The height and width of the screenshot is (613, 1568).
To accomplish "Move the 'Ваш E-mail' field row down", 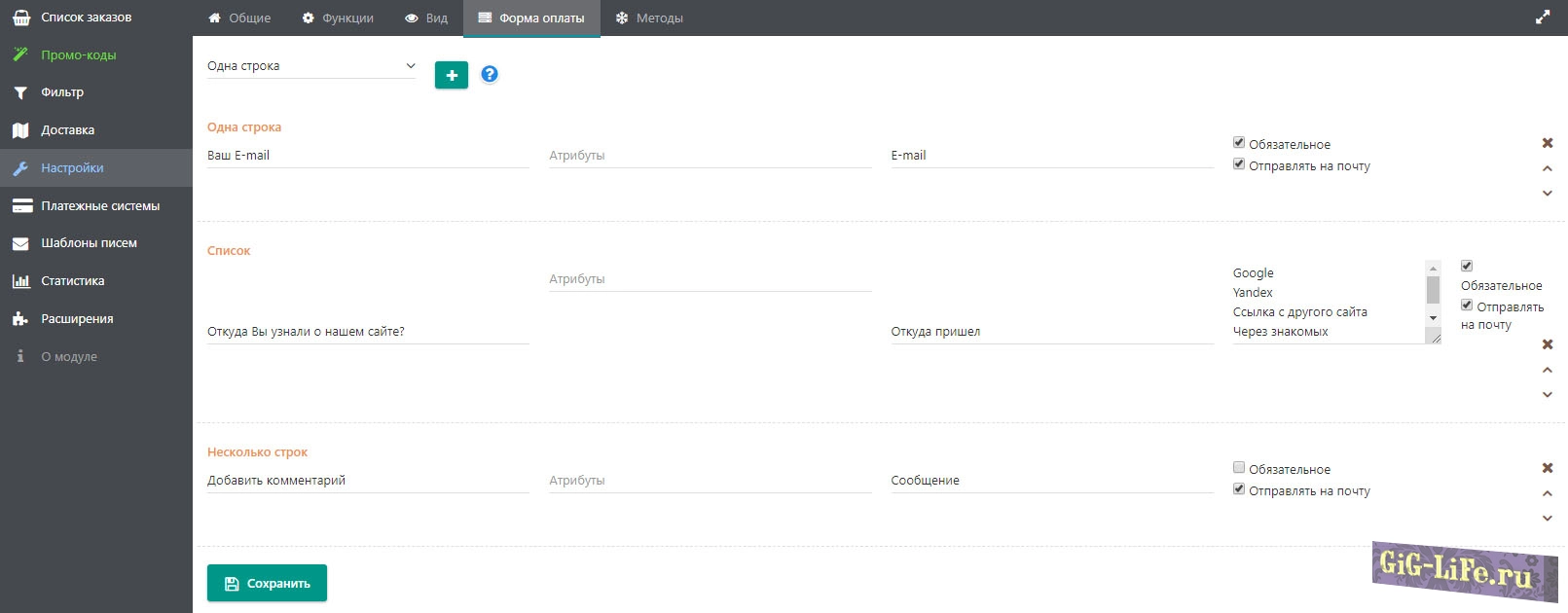I will (1547, 193).
